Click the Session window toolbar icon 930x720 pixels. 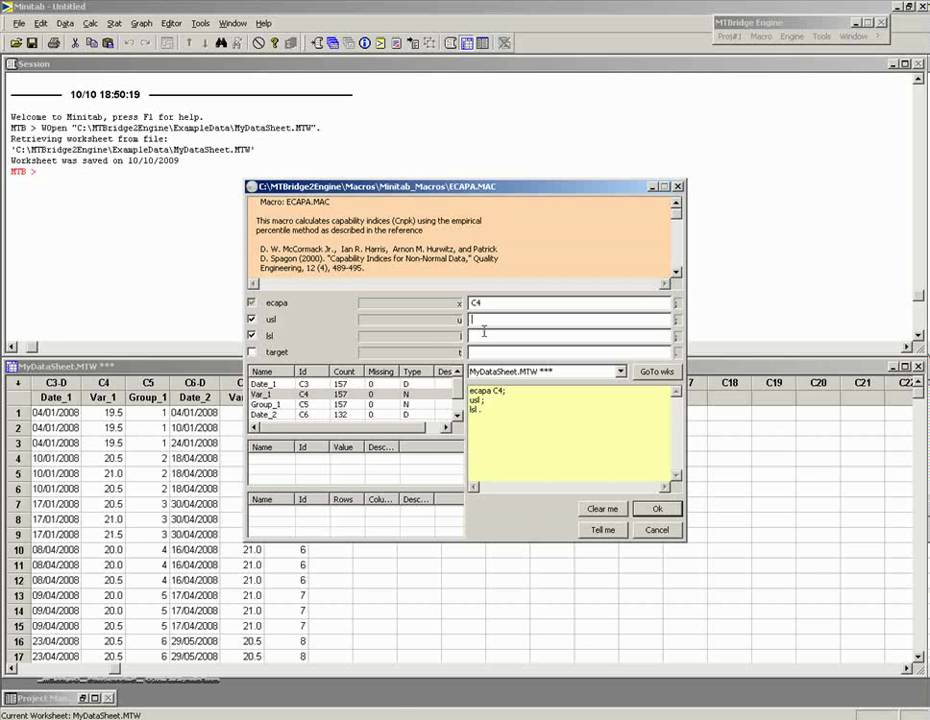point(451,43)
